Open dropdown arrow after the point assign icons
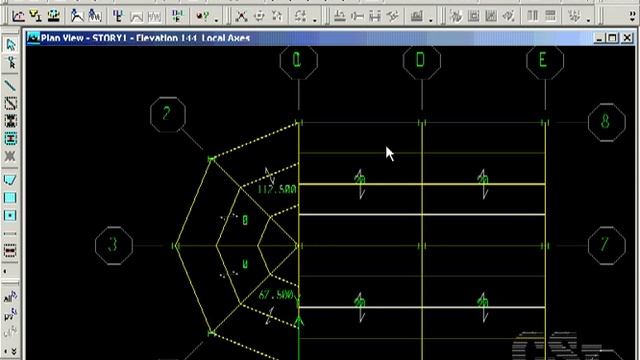The height and width of the screenshot is (360, 640). 315,19
